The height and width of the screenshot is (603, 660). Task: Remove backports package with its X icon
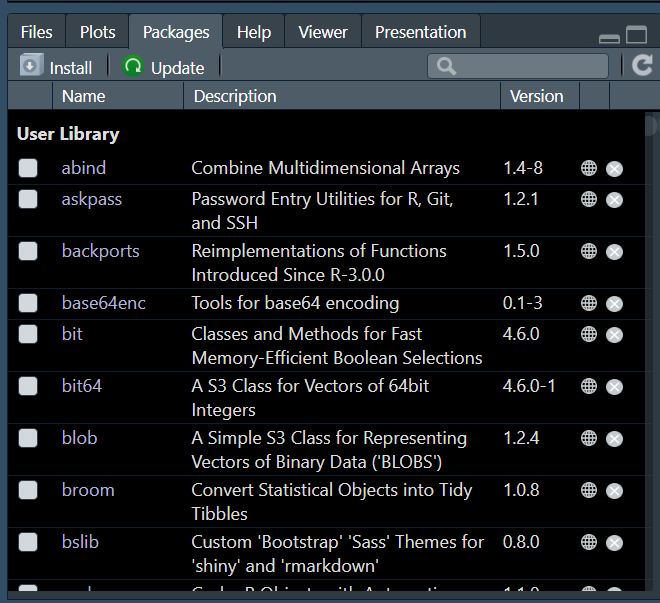point(614,252)
